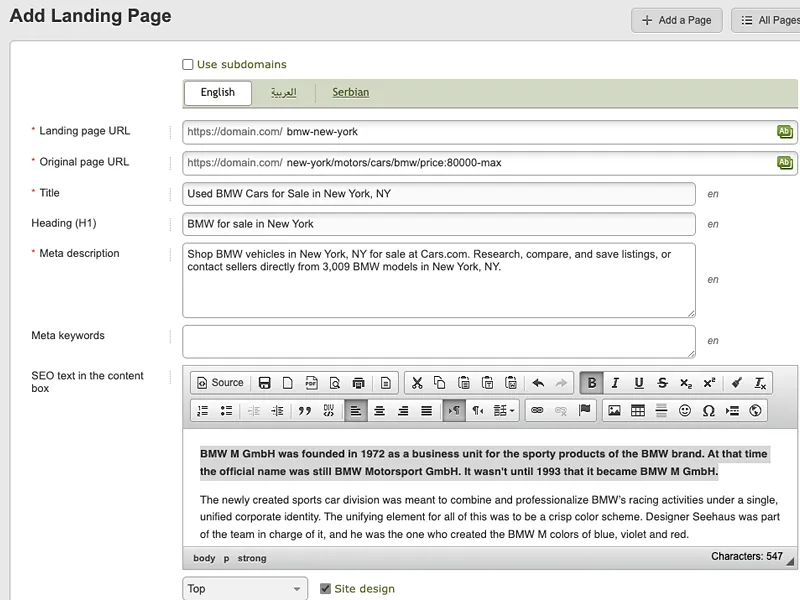Click the Paste icon
800x600 pixels.
464,383
